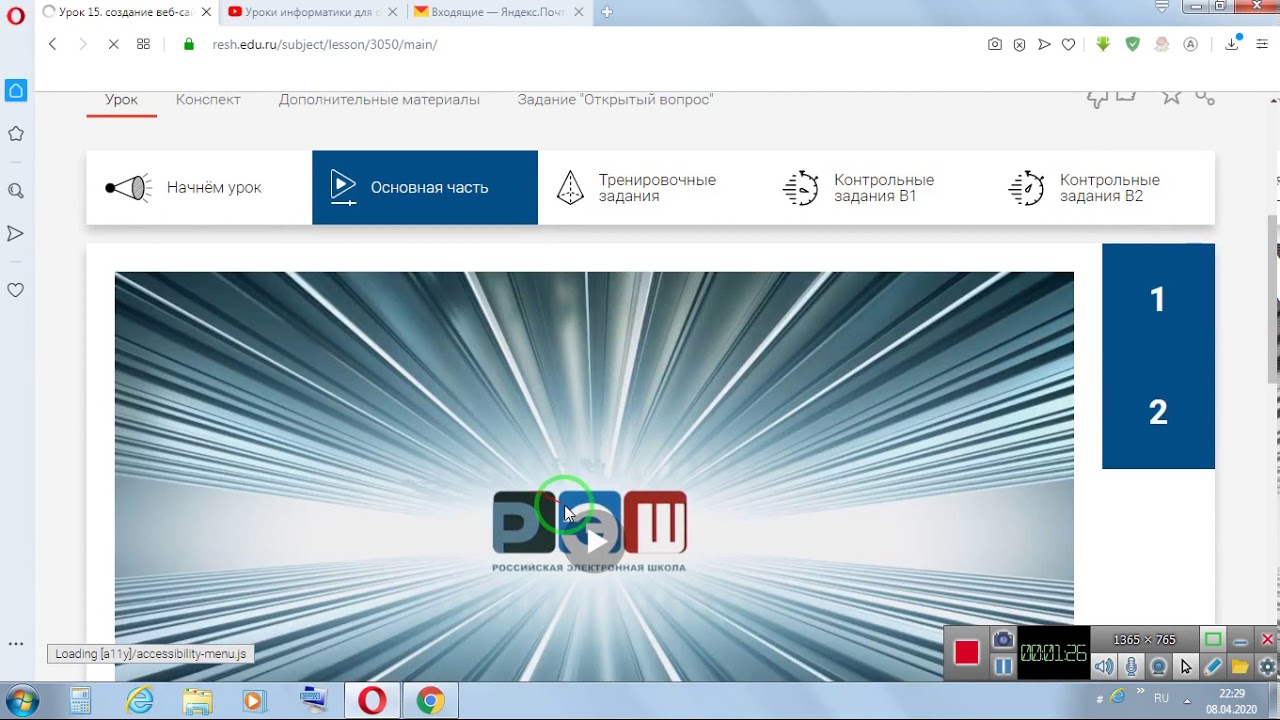Switch to the Конспект tab
Viewport: 1280px width, 720px height.
click(208, 99)
